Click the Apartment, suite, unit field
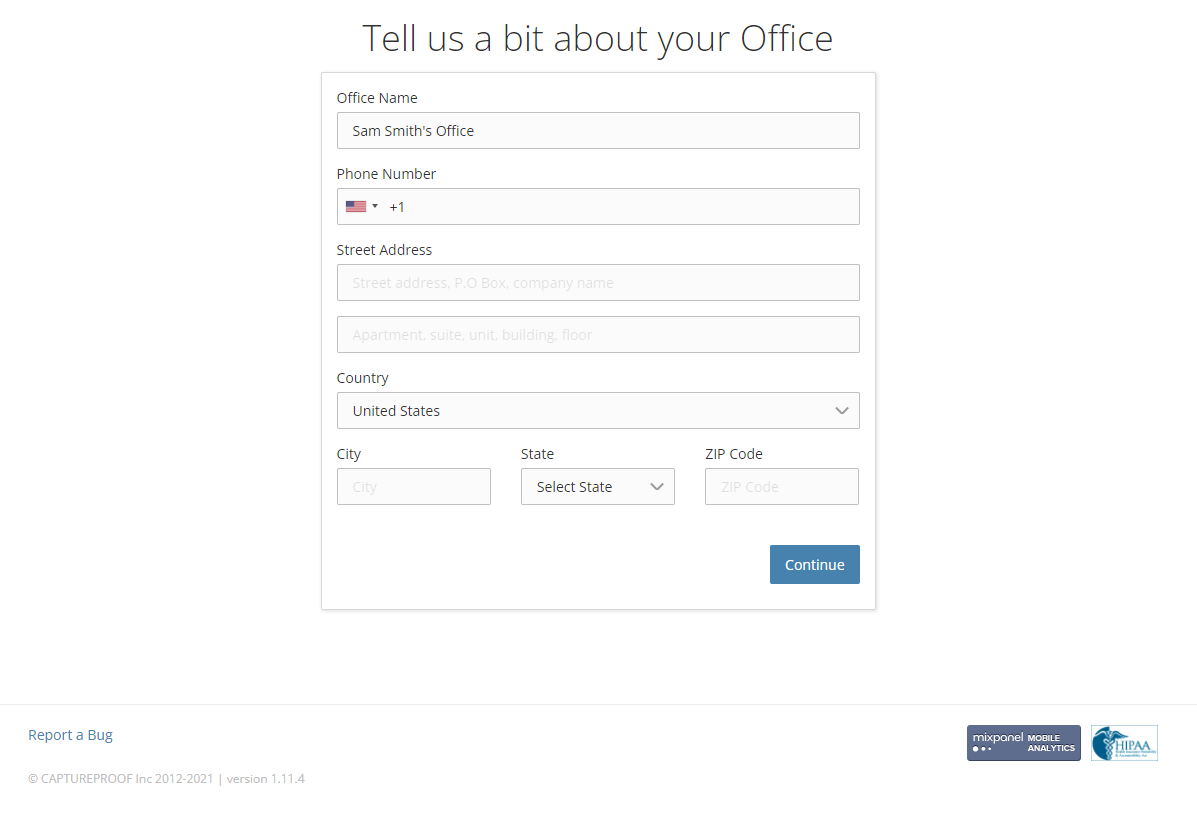The height and width of the screenshot is (816, 1197). click(x=598, y=334)
